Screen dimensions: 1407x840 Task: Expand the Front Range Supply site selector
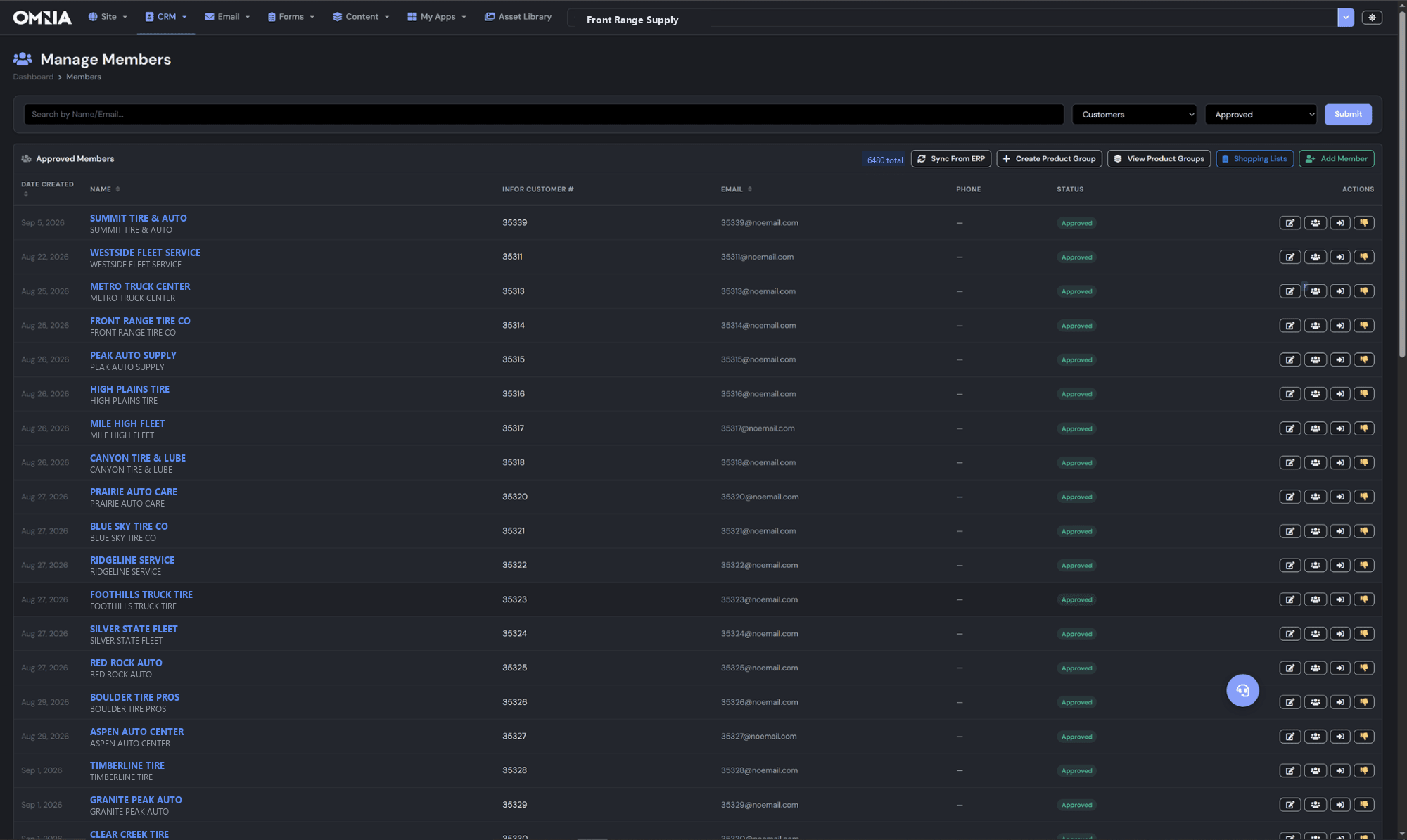(x=1345, y=18)
